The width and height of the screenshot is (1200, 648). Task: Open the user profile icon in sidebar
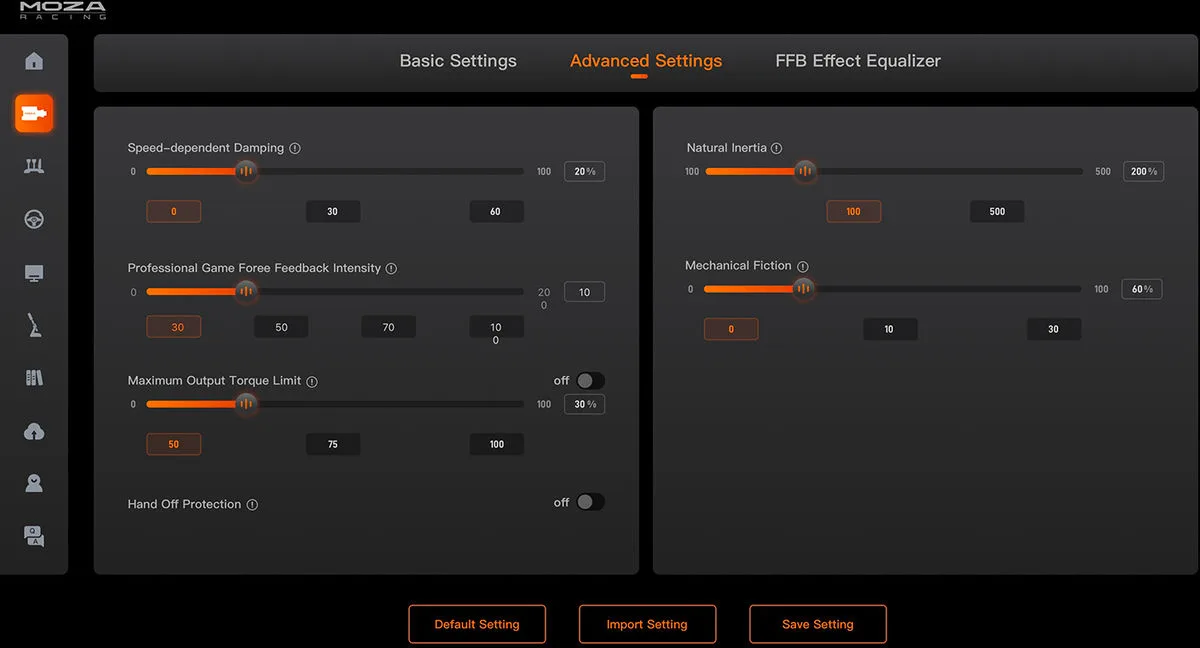point(34,484)
